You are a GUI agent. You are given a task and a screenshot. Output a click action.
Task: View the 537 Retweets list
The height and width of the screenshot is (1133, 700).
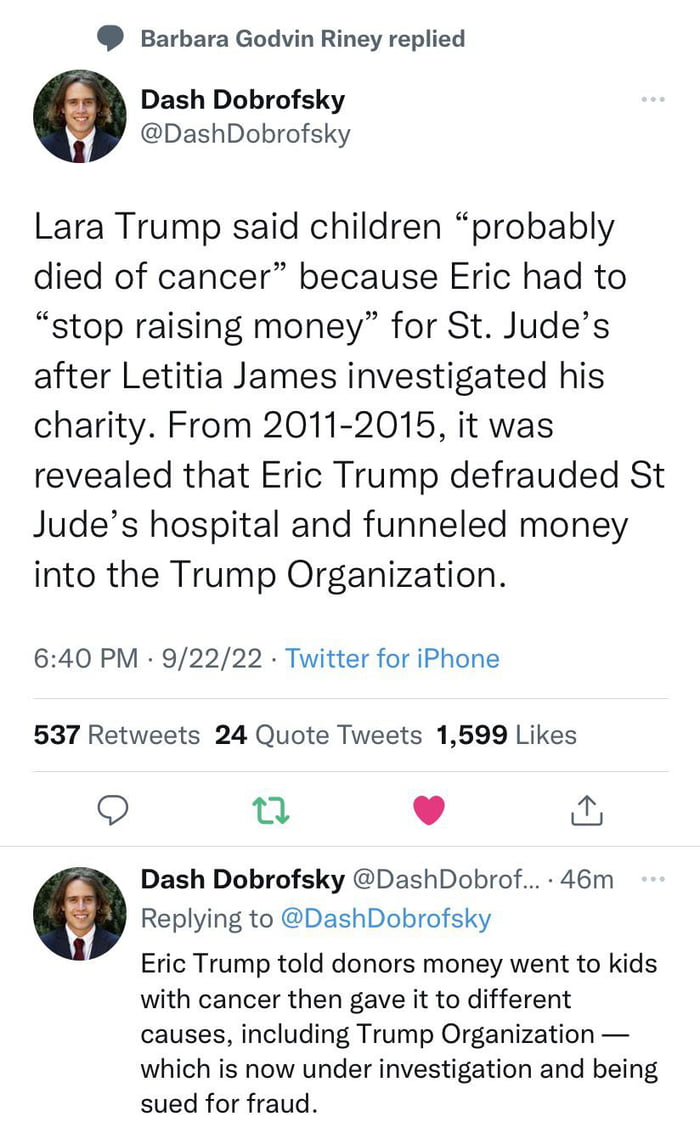coord(117,735)
